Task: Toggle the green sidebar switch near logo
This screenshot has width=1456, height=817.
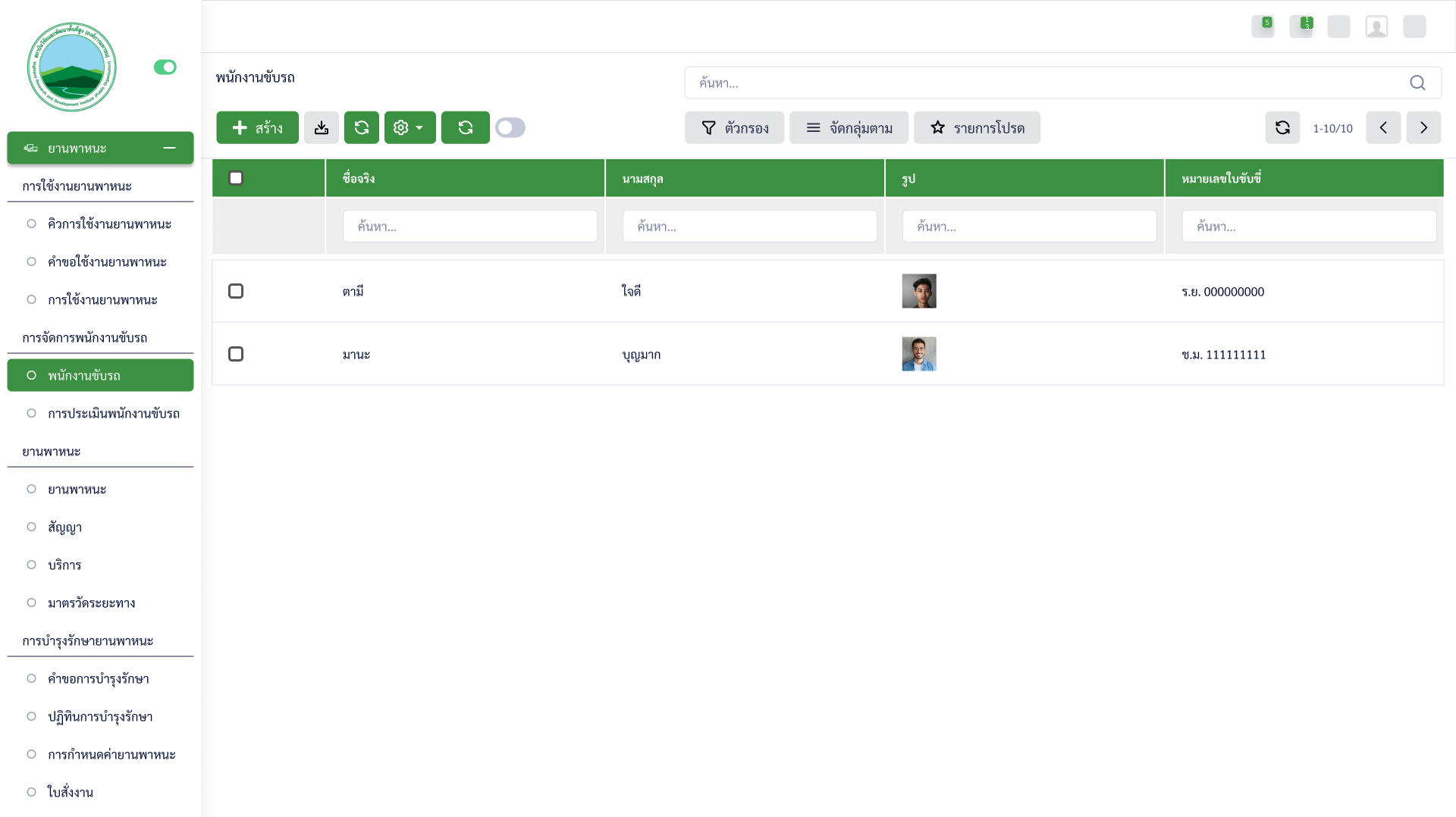Action: coord(165,67)
